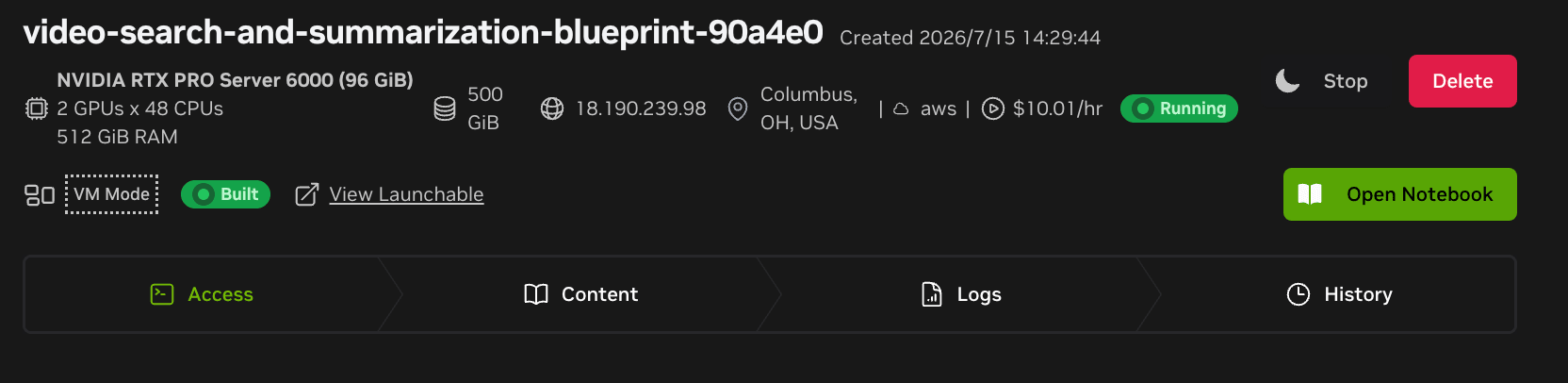The height and width of the screenshot is (383, 1568).
Task: Select the VM Mode label
Action: [111, 194]
